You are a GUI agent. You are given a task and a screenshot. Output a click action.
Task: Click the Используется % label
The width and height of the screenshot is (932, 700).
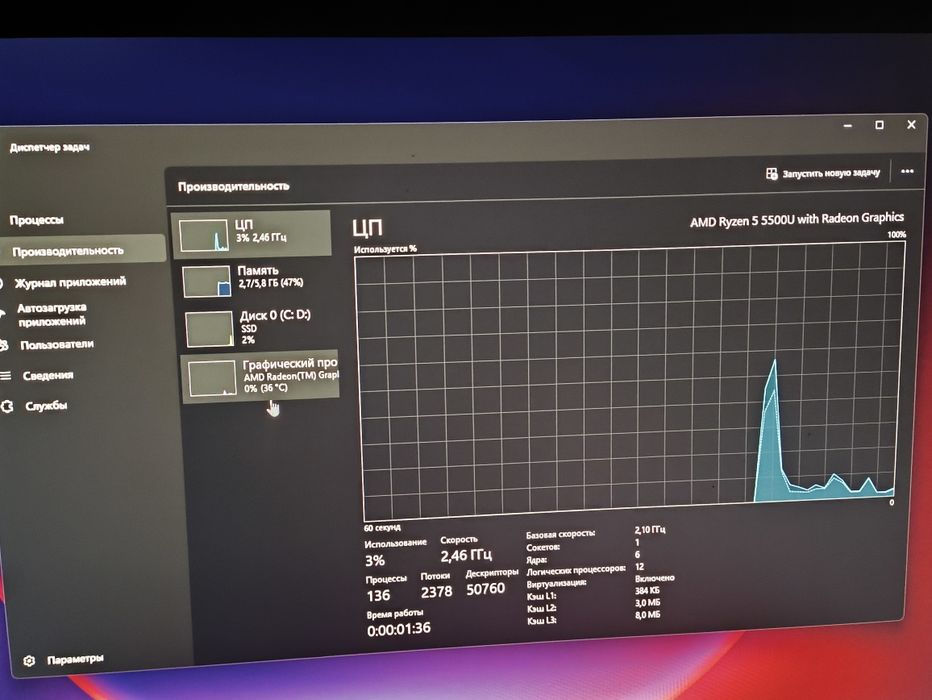tap(385, 249)
